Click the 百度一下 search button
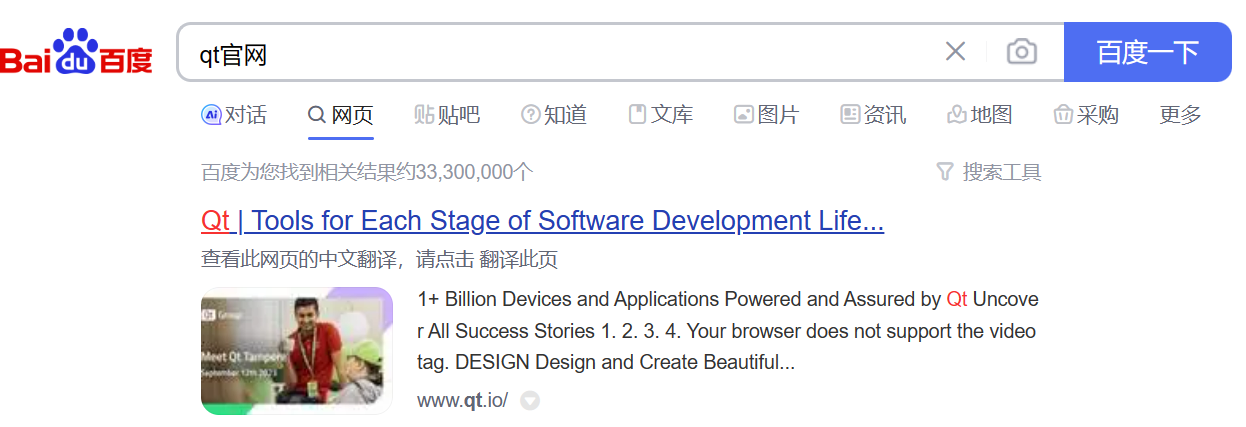This screenshot has height=427, width=1246. coord(1147,52)
